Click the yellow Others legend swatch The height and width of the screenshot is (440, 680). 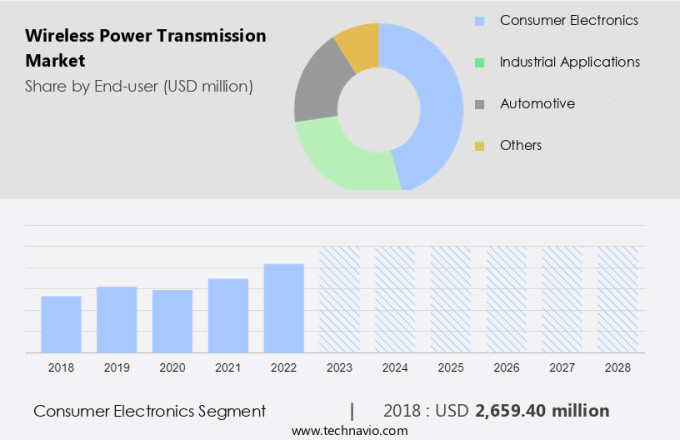pos(479,146)
